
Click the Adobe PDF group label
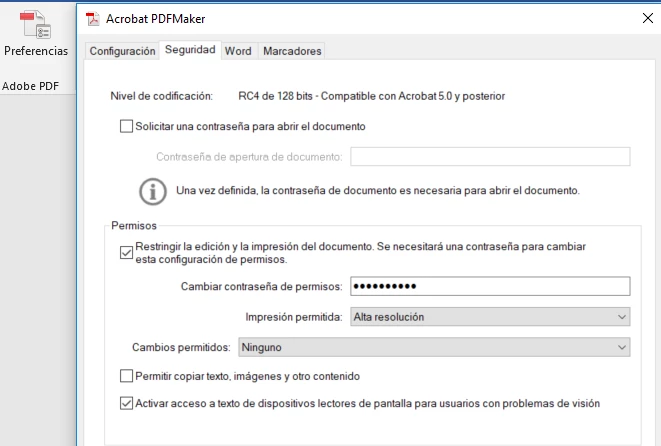click(x=30, y=86)
